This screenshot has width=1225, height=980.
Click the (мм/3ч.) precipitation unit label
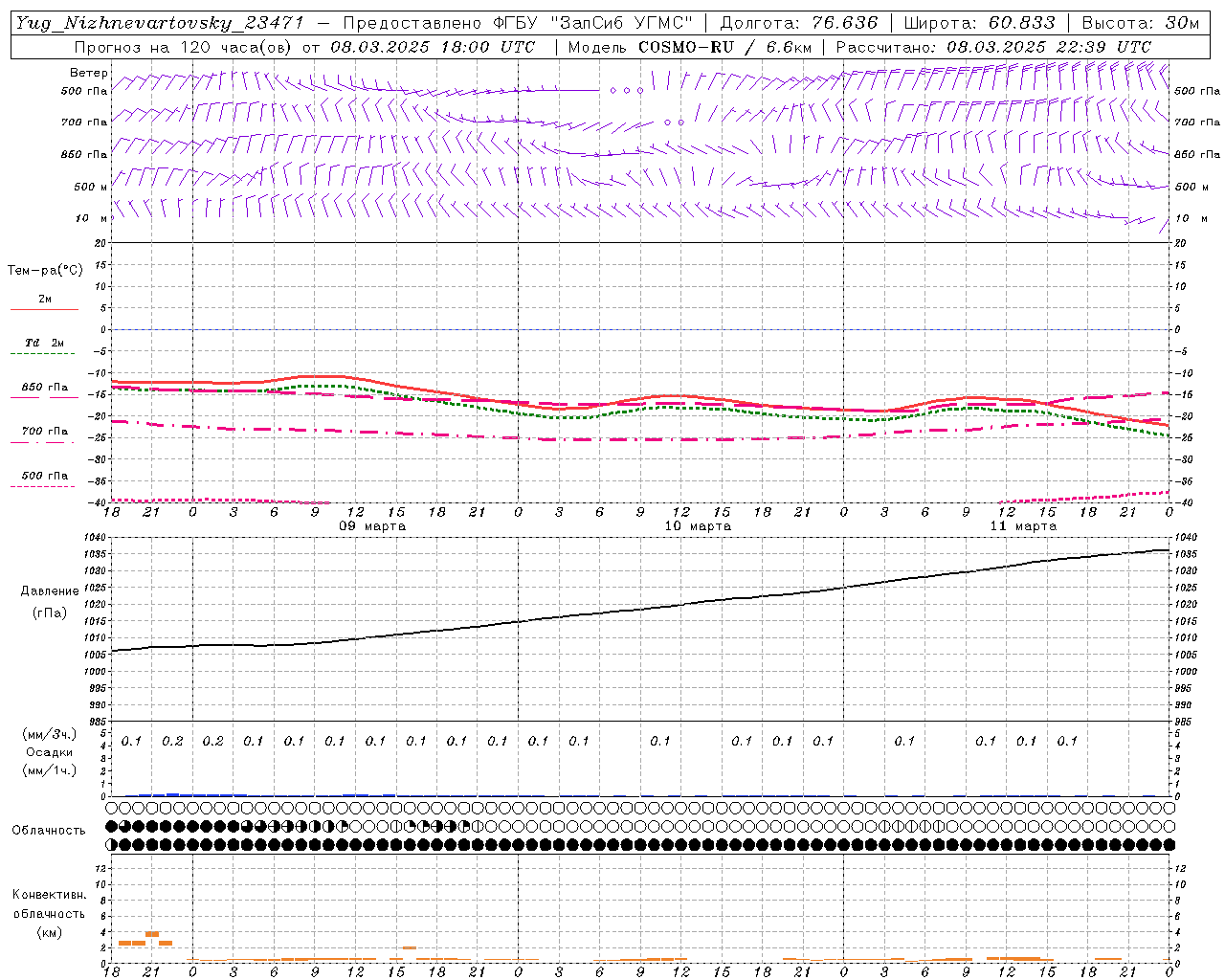pyautogui.click(x=50, y=734)
